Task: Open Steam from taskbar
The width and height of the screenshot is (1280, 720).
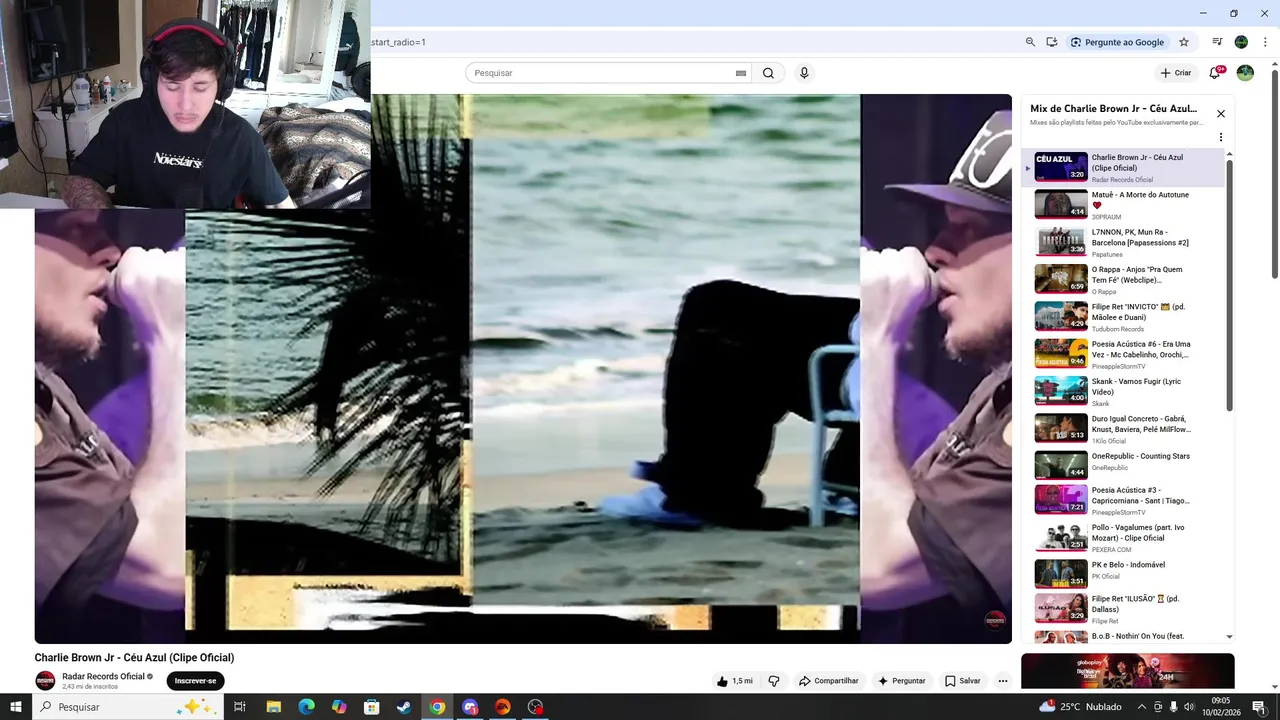Action: pos(404,707)
